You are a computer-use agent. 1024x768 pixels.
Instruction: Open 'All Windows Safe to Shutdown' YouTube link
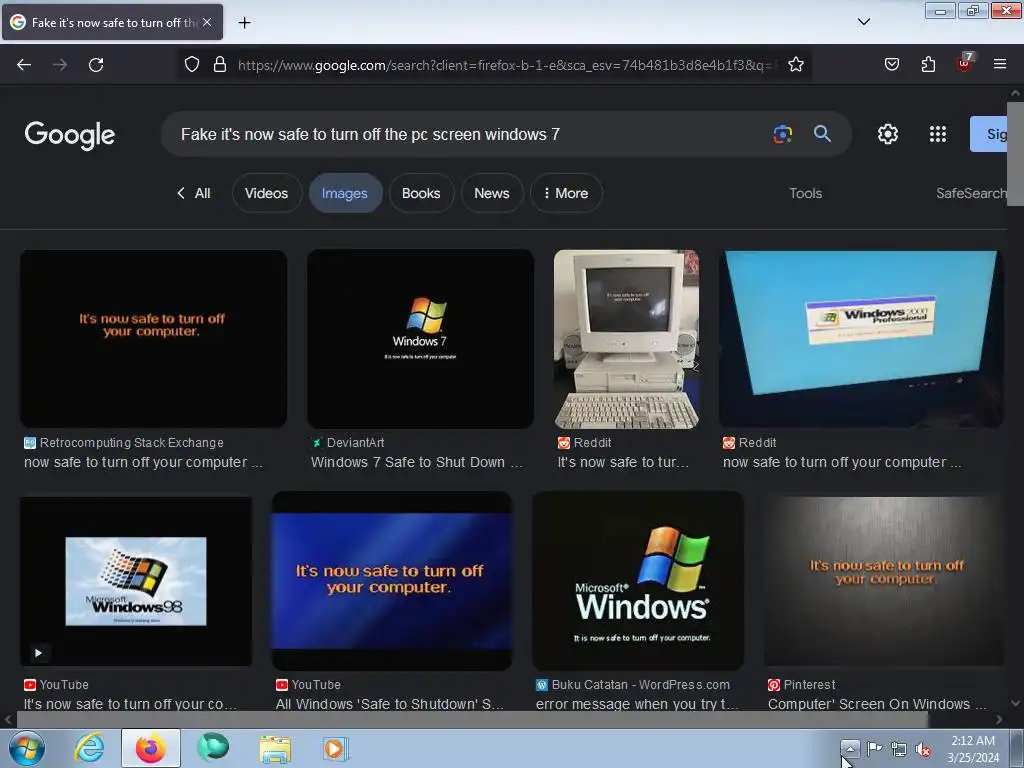(x=389, y=704)
